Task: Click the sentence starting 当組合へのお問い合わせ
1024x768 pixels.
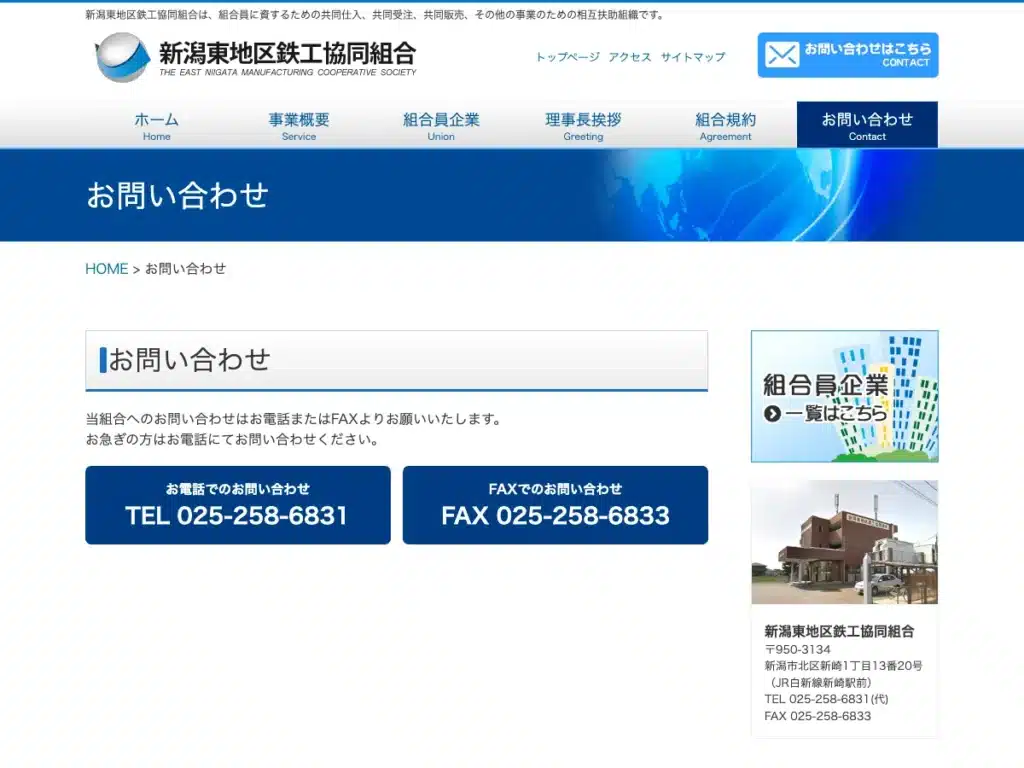Action: 294,419
